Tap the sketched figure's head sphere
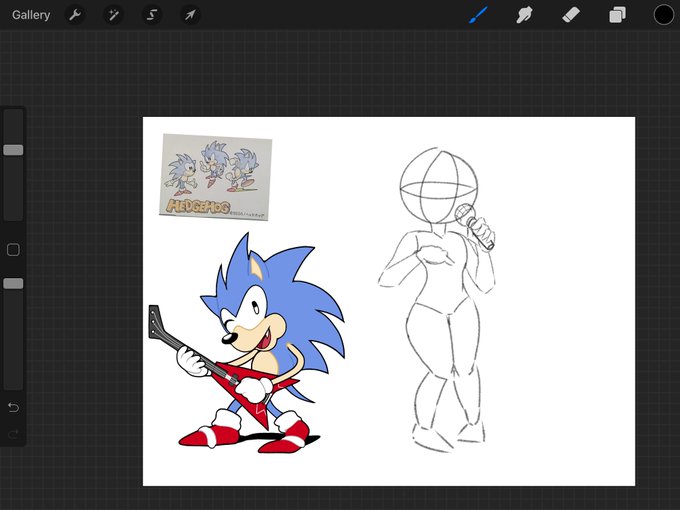The image size is (680, 510). coord(438,186)
